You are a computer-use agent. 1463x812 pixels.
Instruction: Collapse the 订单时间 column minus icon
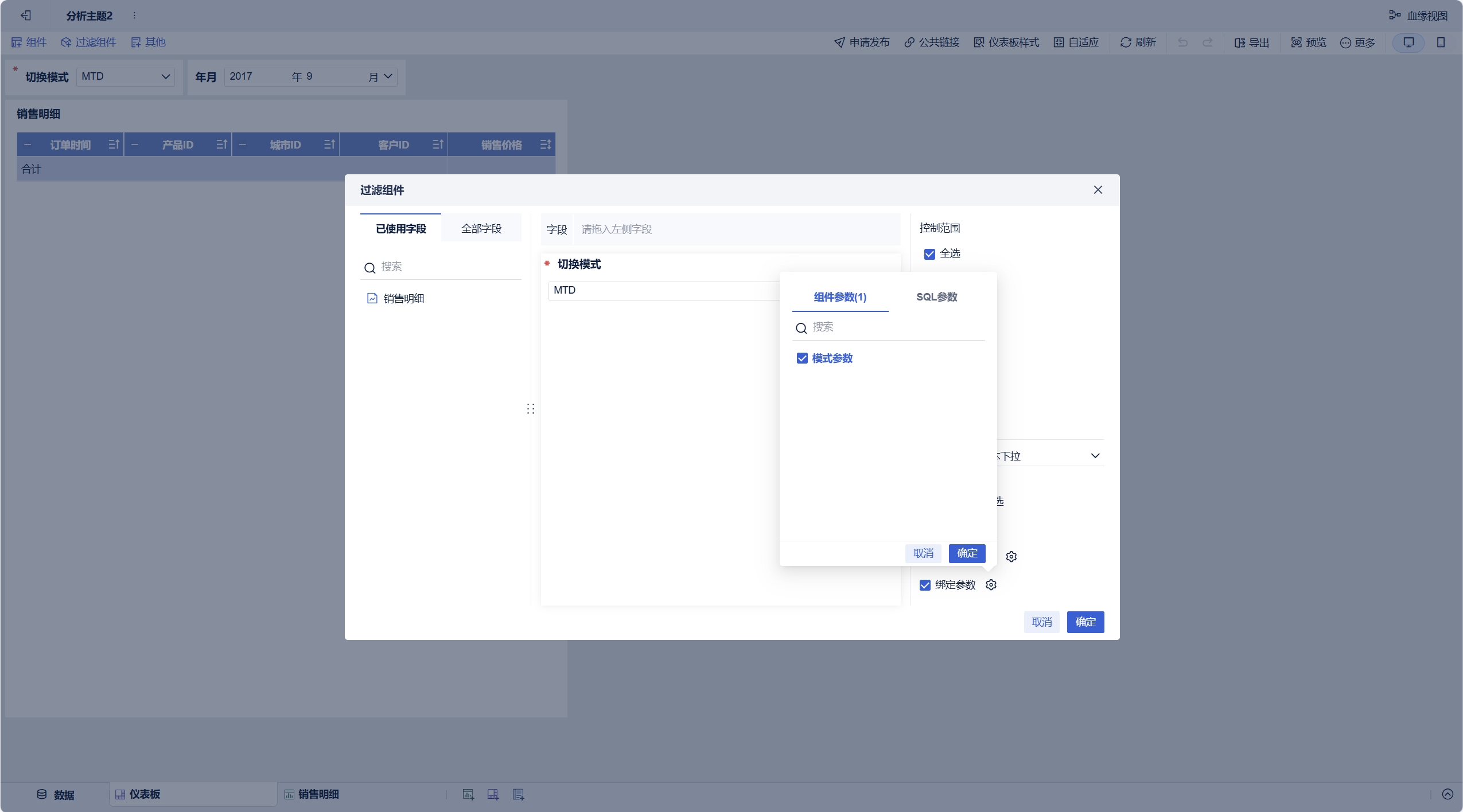28,145
